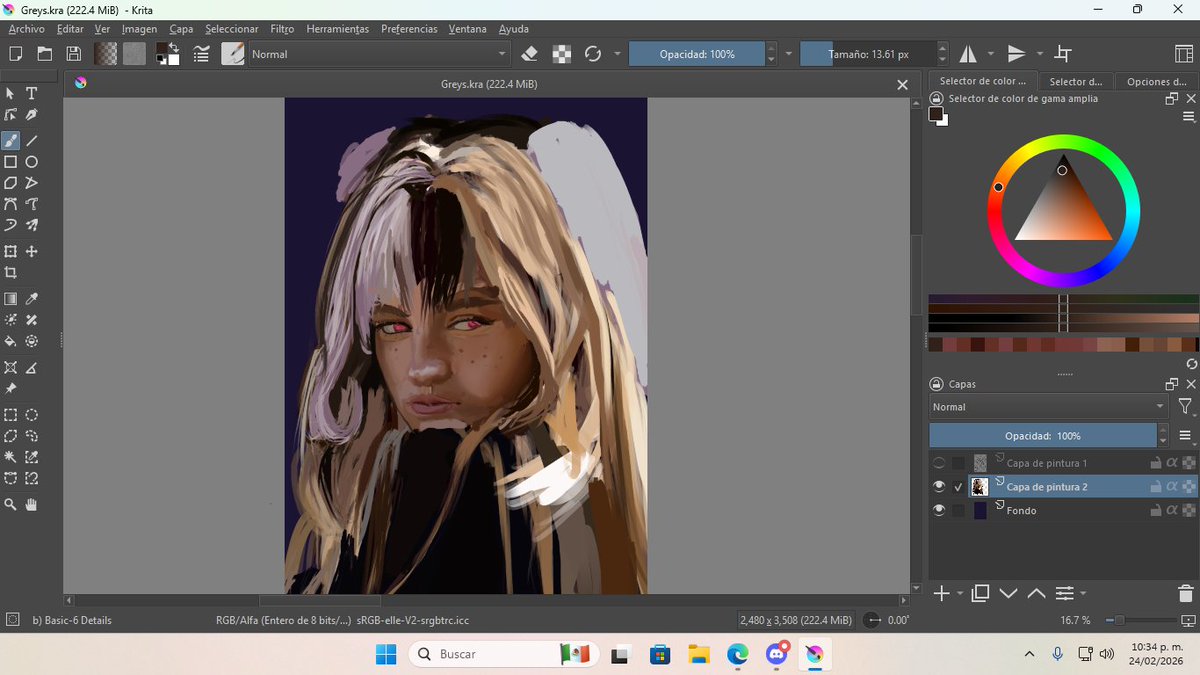Select the Freehand Brush tool
1200x675 pixels.
point(12,140)
